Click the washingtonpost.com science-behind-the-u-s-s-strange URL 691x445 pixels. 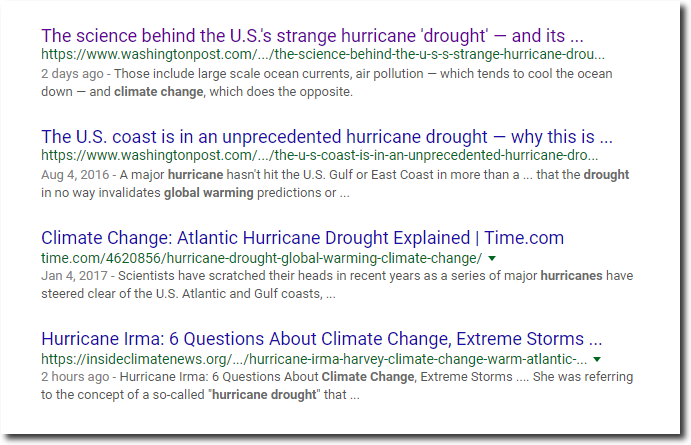[x=323, y=55]
